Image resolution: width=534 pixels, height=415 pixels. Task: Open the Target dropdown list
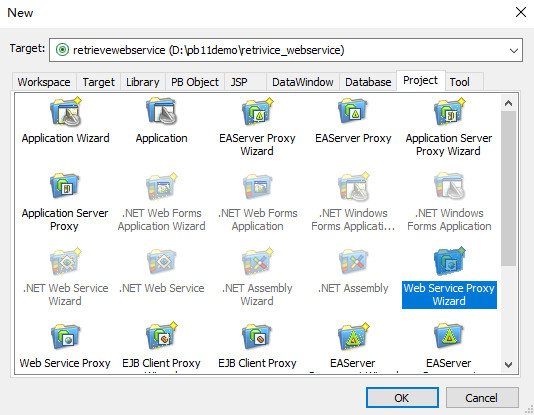pos(514,50)
